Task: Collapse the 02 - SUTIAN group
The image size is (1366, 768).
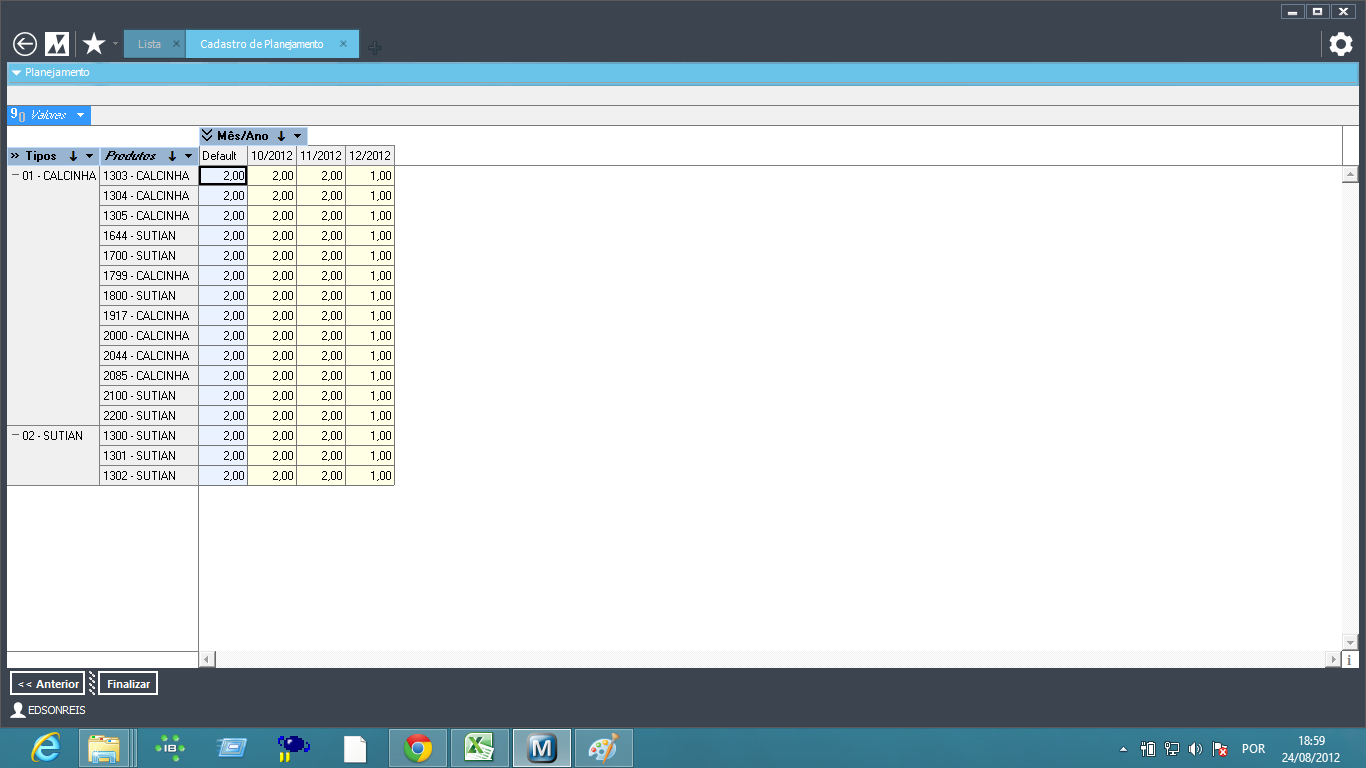Action: tap(15, 435)
